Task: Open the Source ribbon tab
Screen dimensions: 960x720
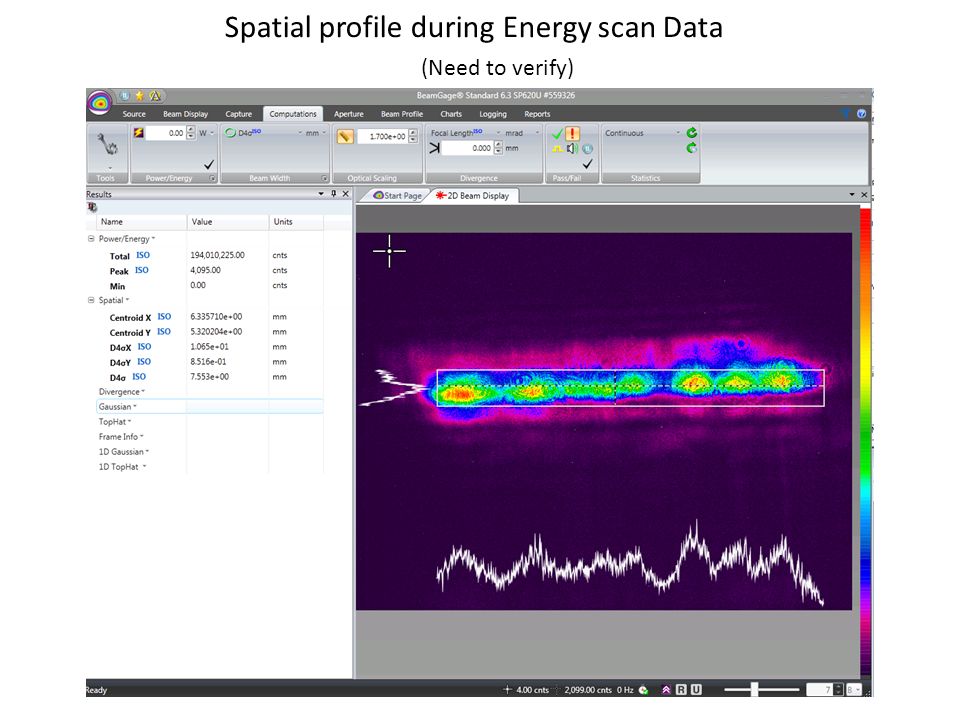Action: tap(134, 114)
